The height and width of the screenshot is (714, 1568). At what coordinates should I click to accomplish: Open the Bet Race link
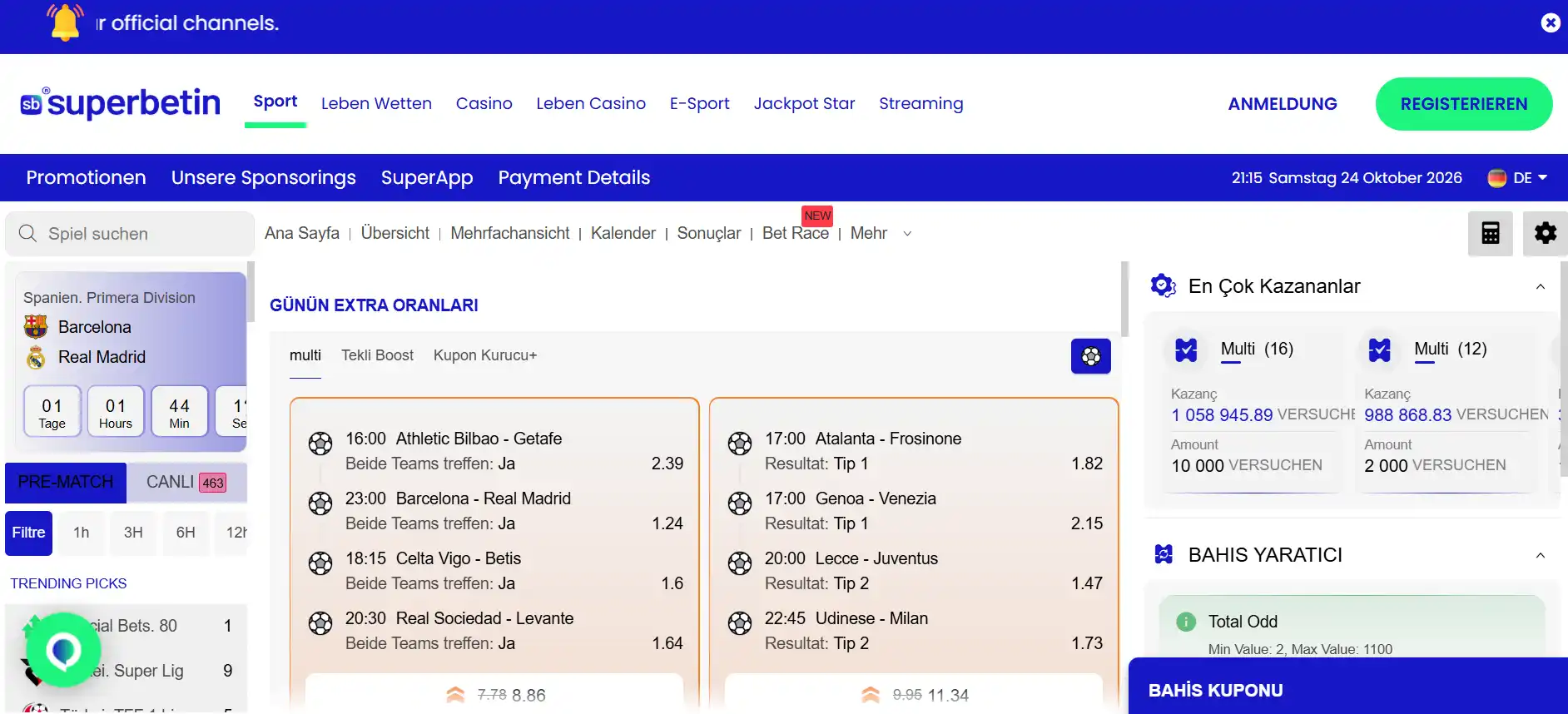tap(796, 233)
